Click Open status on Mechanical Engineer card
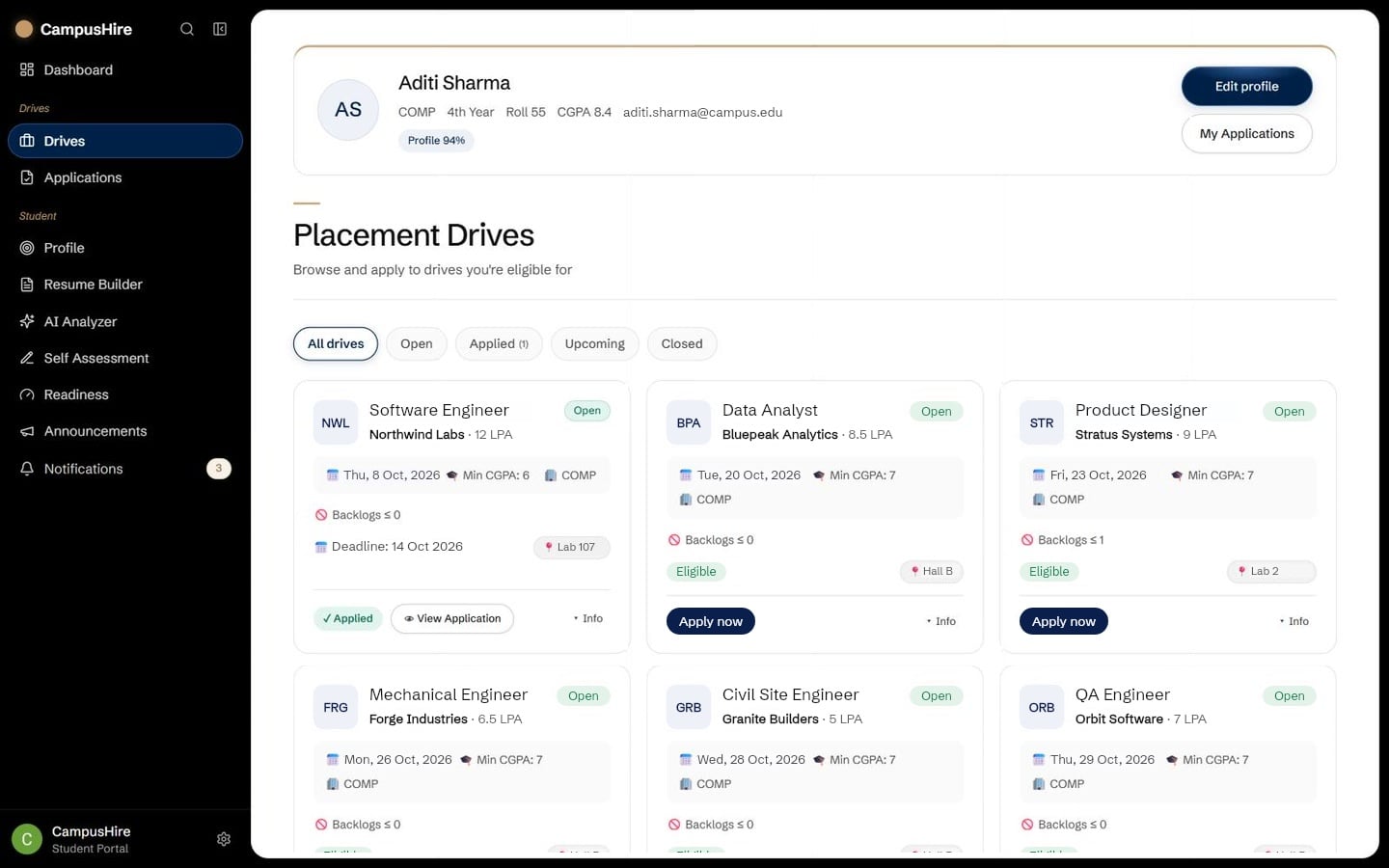This screenshot has width=1389, height=868. point(584,696)
